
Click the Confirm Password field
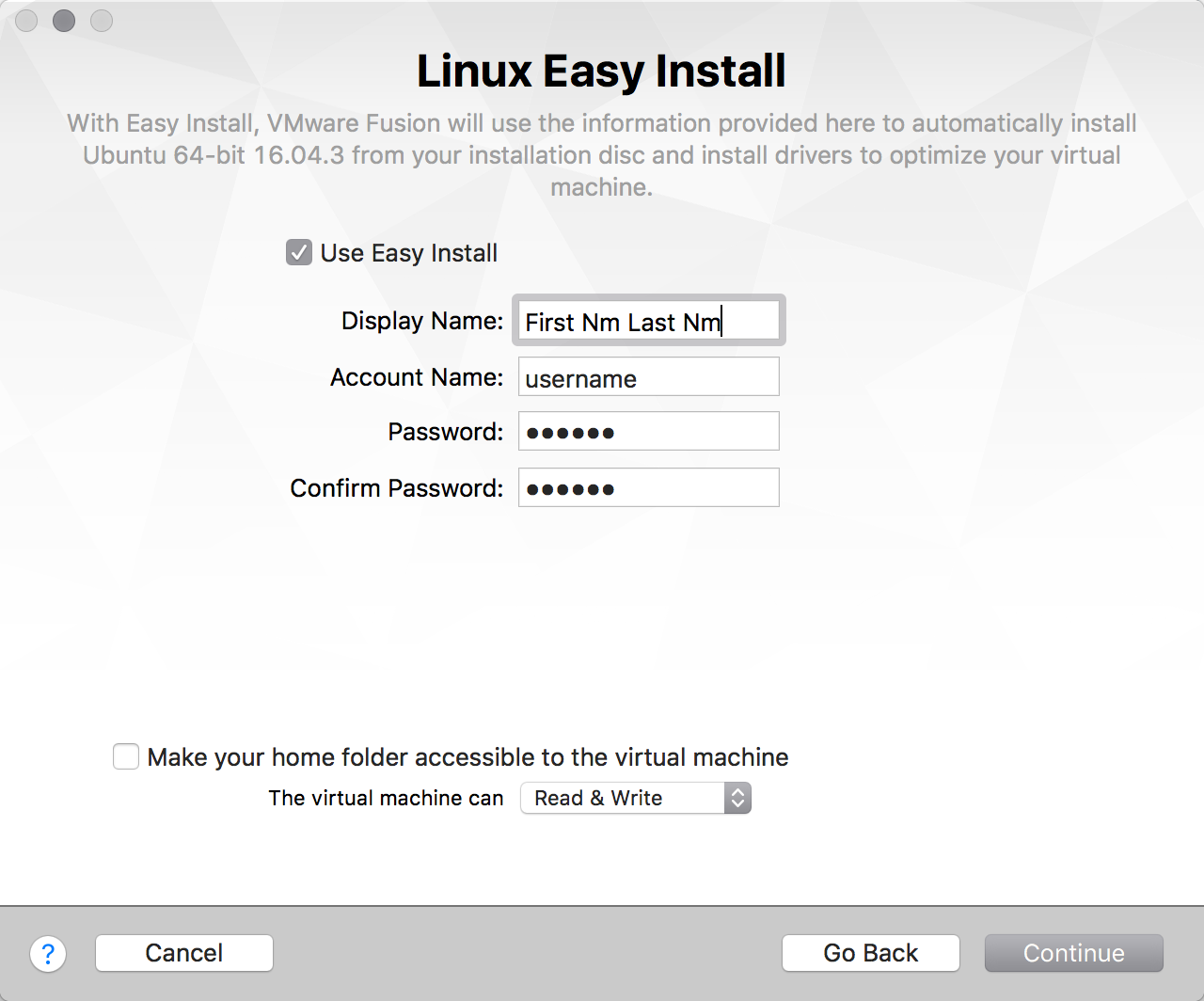click(649, 487)
